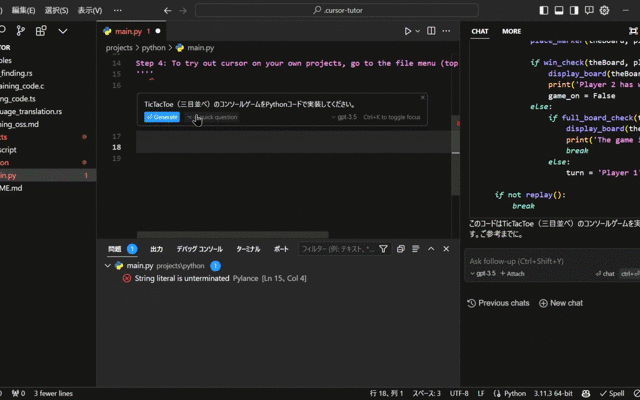Open Previous chats
This screenshot has height=400, width=640.
(x=498, y=303)
